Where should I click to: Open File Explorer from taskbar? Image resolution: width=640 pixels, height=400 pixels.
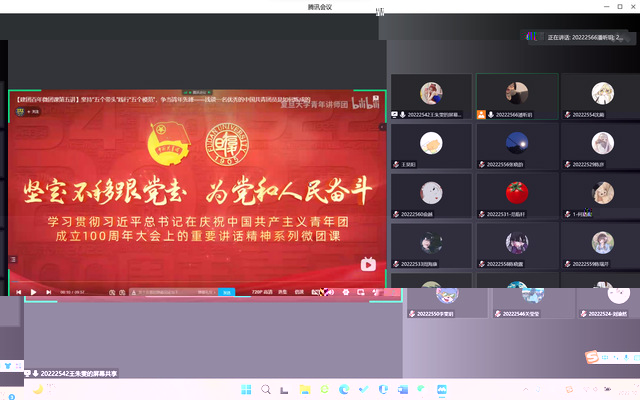pyautogui.click(x=304, y=389)
